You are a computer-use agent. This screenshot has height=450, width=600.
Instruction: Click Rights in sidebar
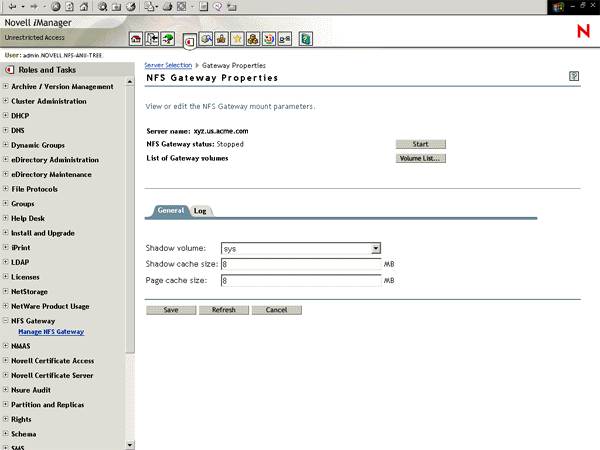tap(21, 419)
